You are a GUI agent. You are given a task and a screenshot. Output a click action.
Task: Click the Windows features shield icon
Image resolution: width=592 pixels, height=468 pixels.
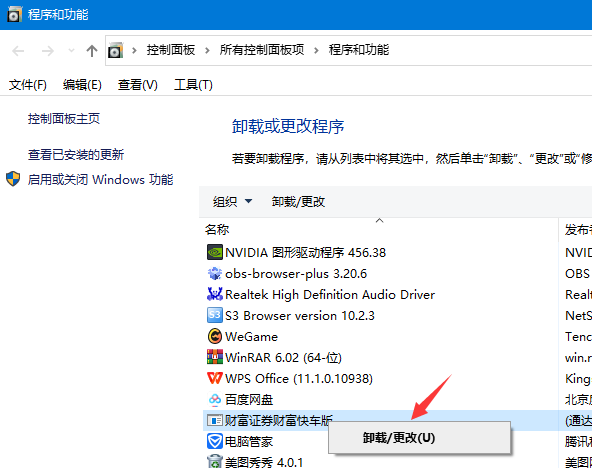click(13, 179)
